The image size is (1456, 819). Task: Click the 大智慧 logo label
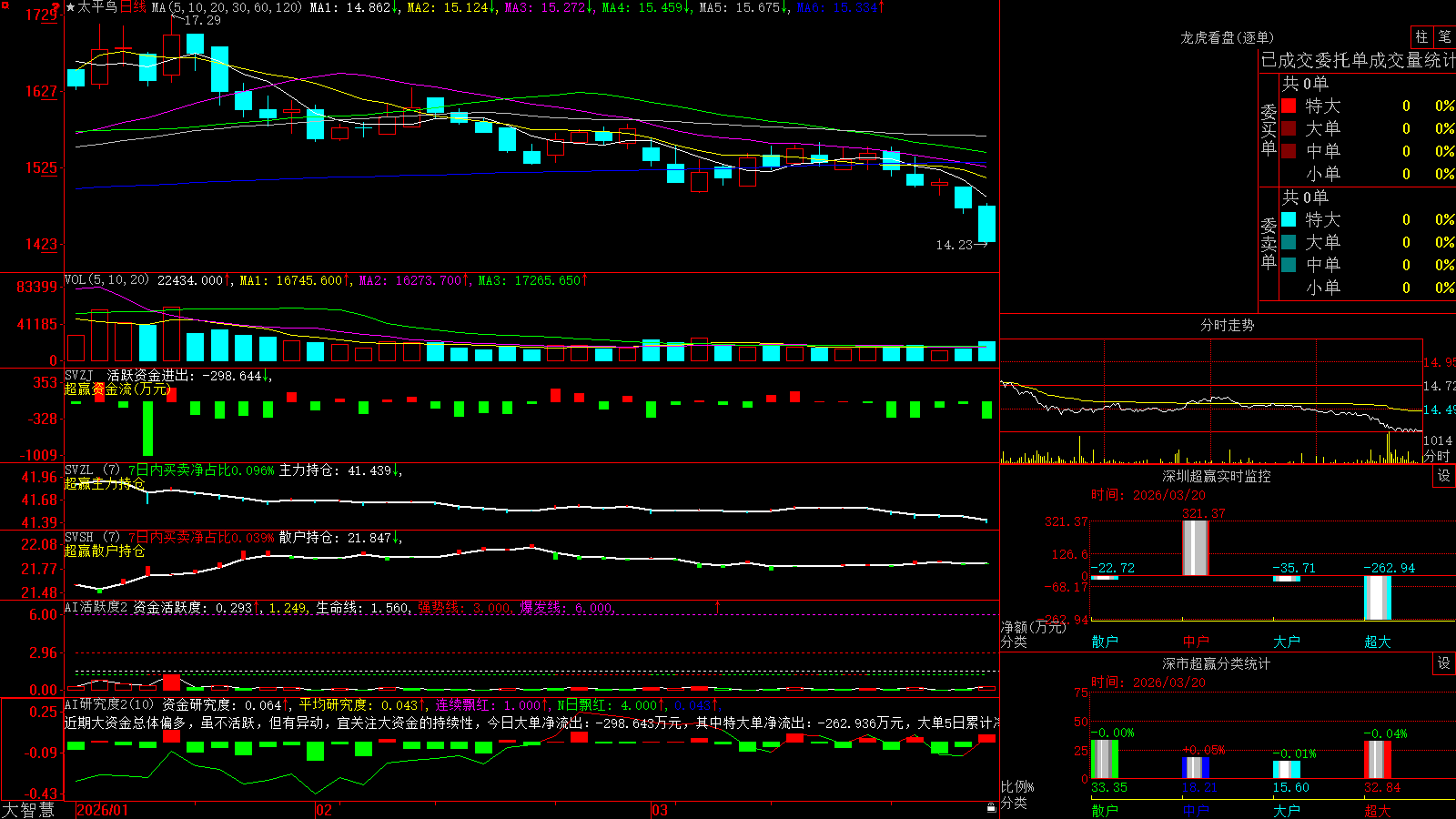click(x=28, y=809)
